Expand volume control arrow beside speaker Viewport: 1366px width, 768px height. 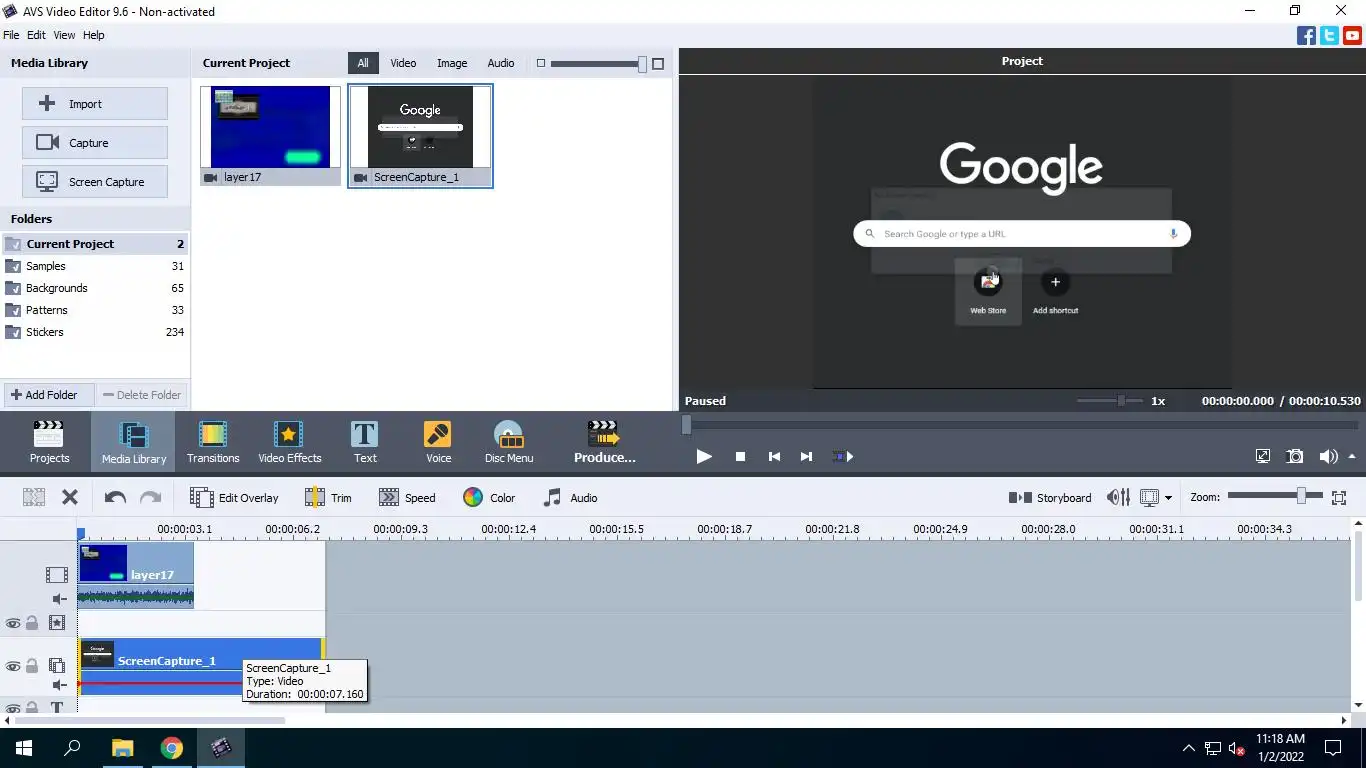(x=1352, y=456)
